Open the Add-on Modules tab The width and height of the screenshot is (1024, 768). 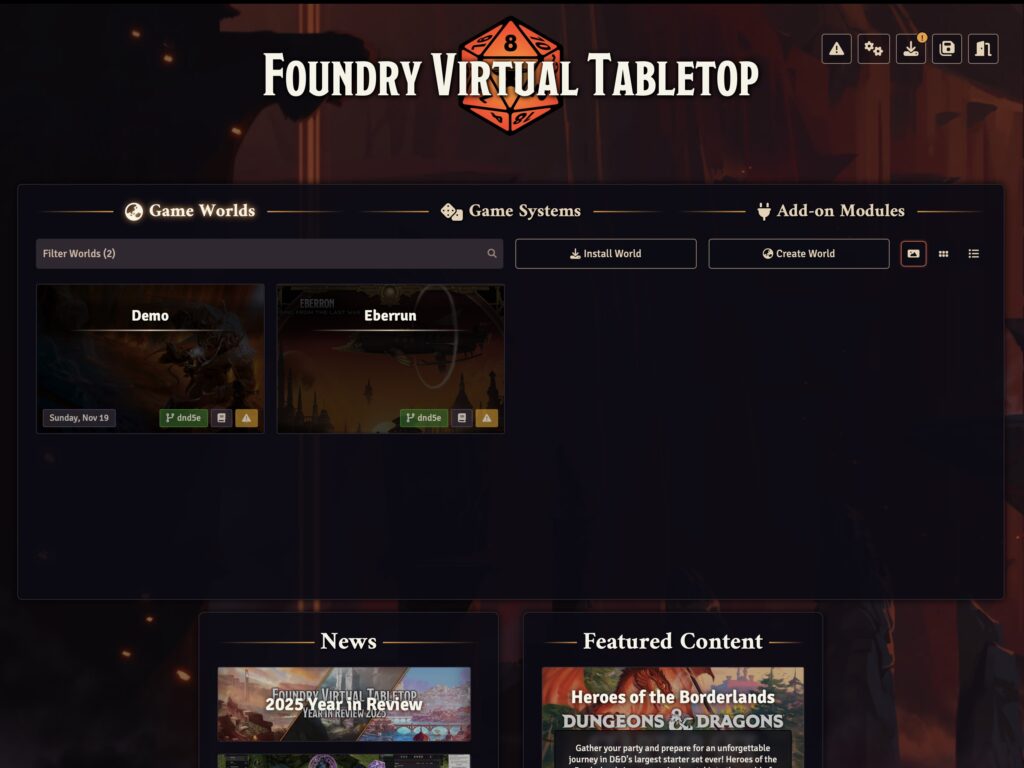(831, 211)
